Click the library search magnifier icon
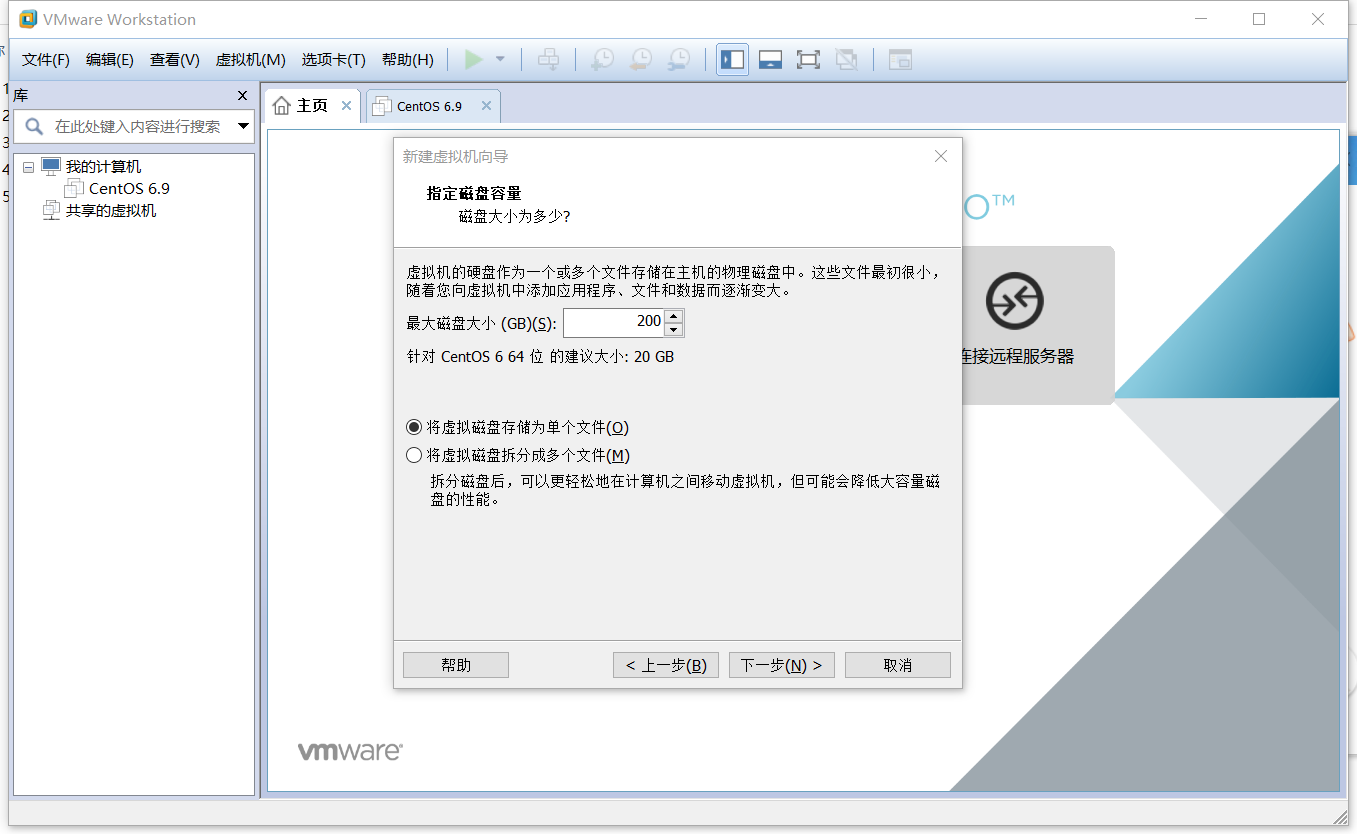 pos(33,126)
